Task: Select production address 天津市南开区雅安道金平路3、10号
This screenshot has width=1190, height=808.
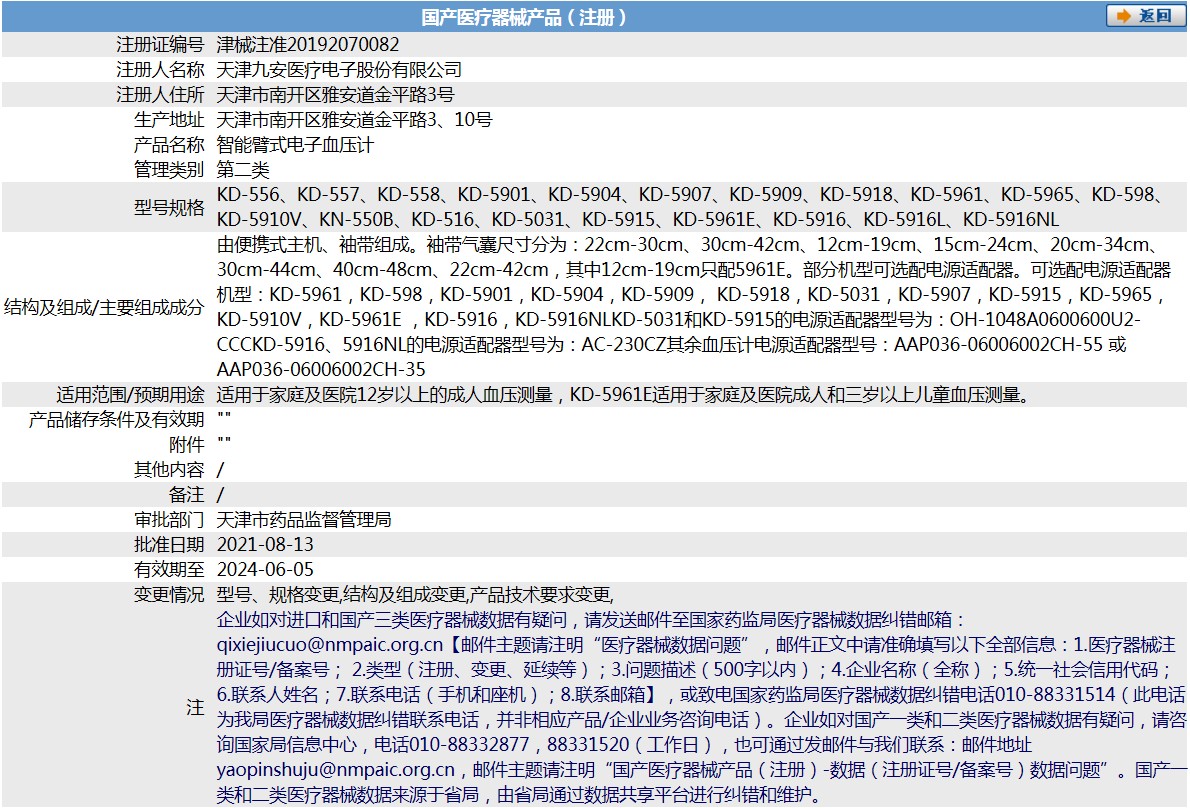Action: pyautogui.click(x=354, y=120)
